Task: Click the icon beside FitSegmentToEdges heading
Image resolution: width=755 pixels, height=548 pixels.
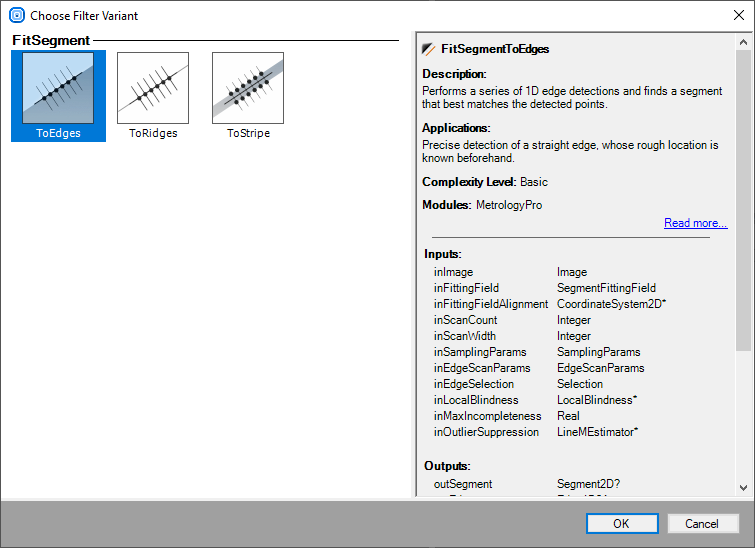Action: (429, 49)
